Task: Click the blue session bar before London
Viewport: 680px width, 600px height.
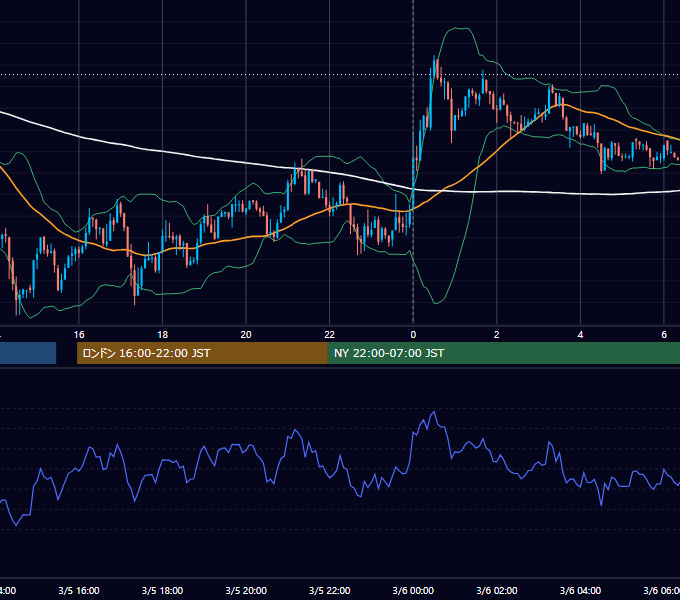Action: [28, 353]
